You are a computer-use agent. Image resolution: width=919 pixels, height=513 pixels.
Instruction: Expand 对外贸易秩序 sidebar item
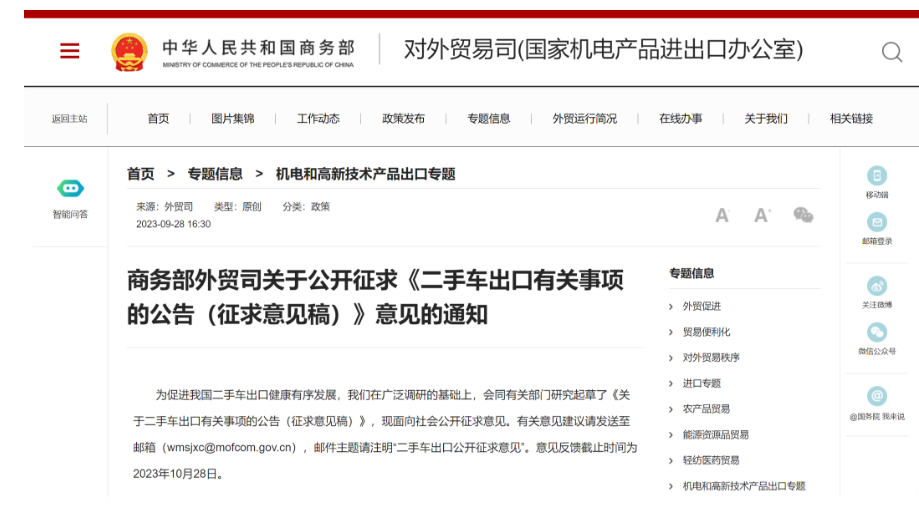[711, 357]
